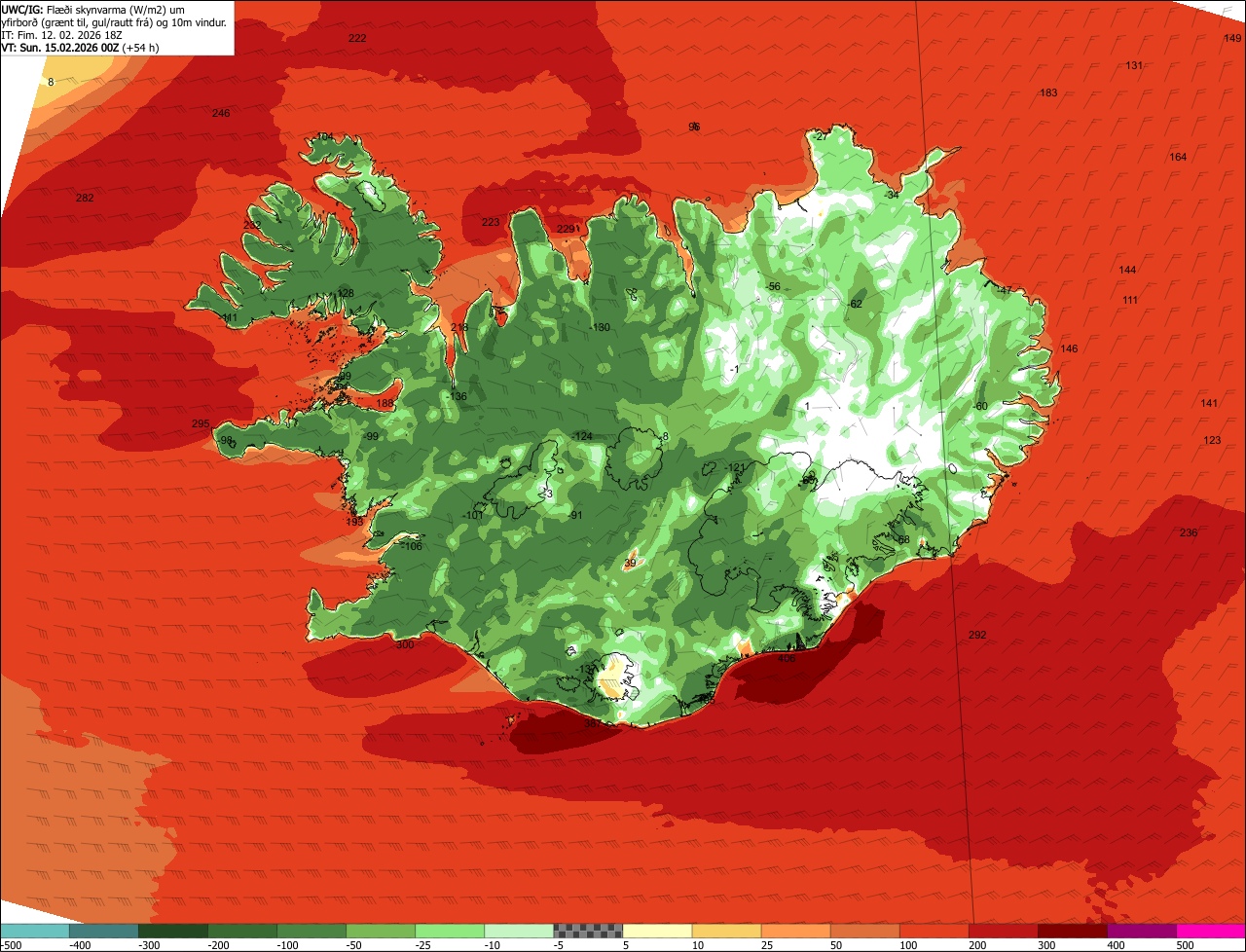
Task: Click the flux value '229' on the map
Action: pyautogui.click(x=566, y=230)
